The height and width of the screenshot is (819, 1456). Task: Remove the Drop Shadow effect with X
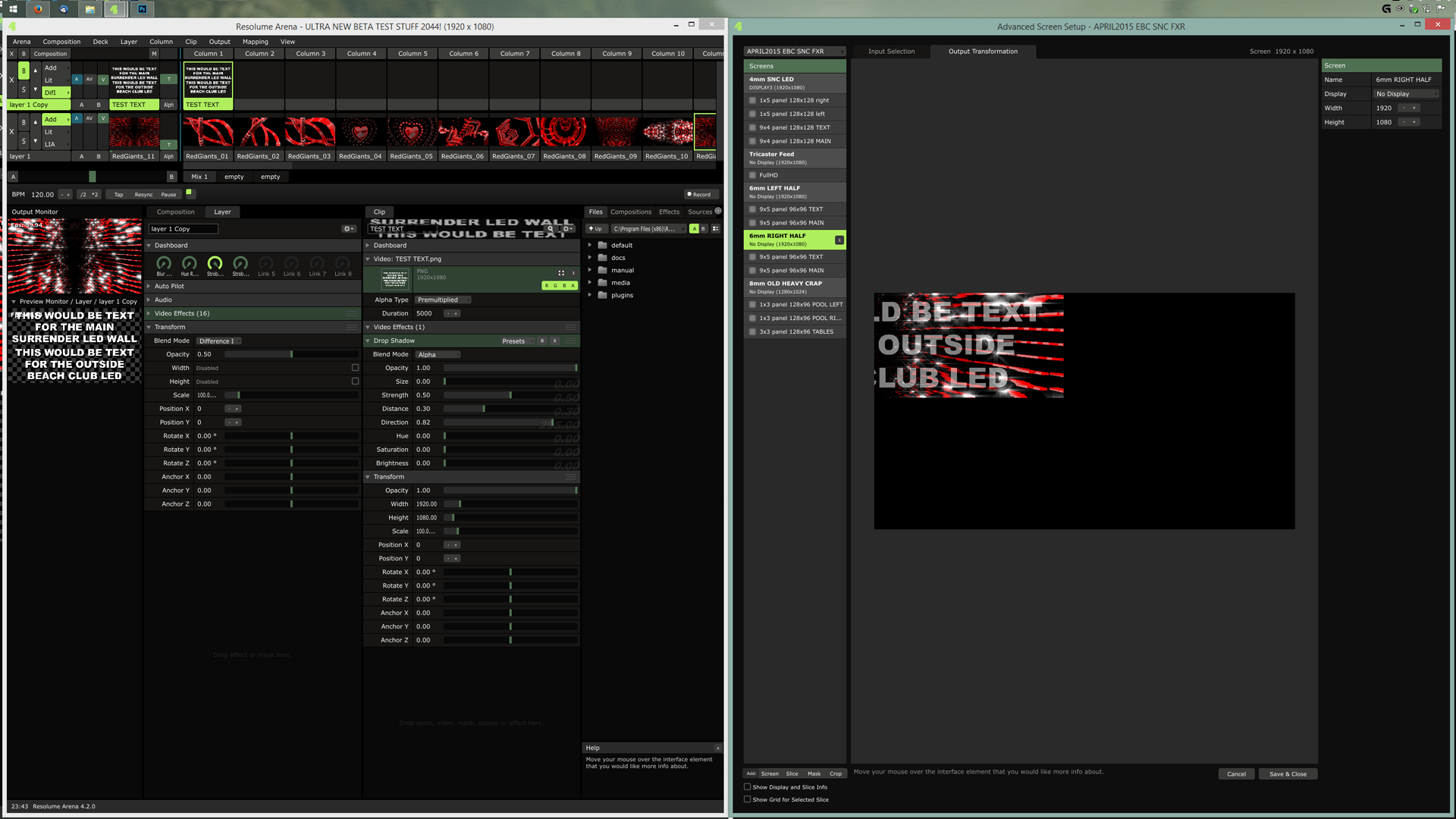554,340
